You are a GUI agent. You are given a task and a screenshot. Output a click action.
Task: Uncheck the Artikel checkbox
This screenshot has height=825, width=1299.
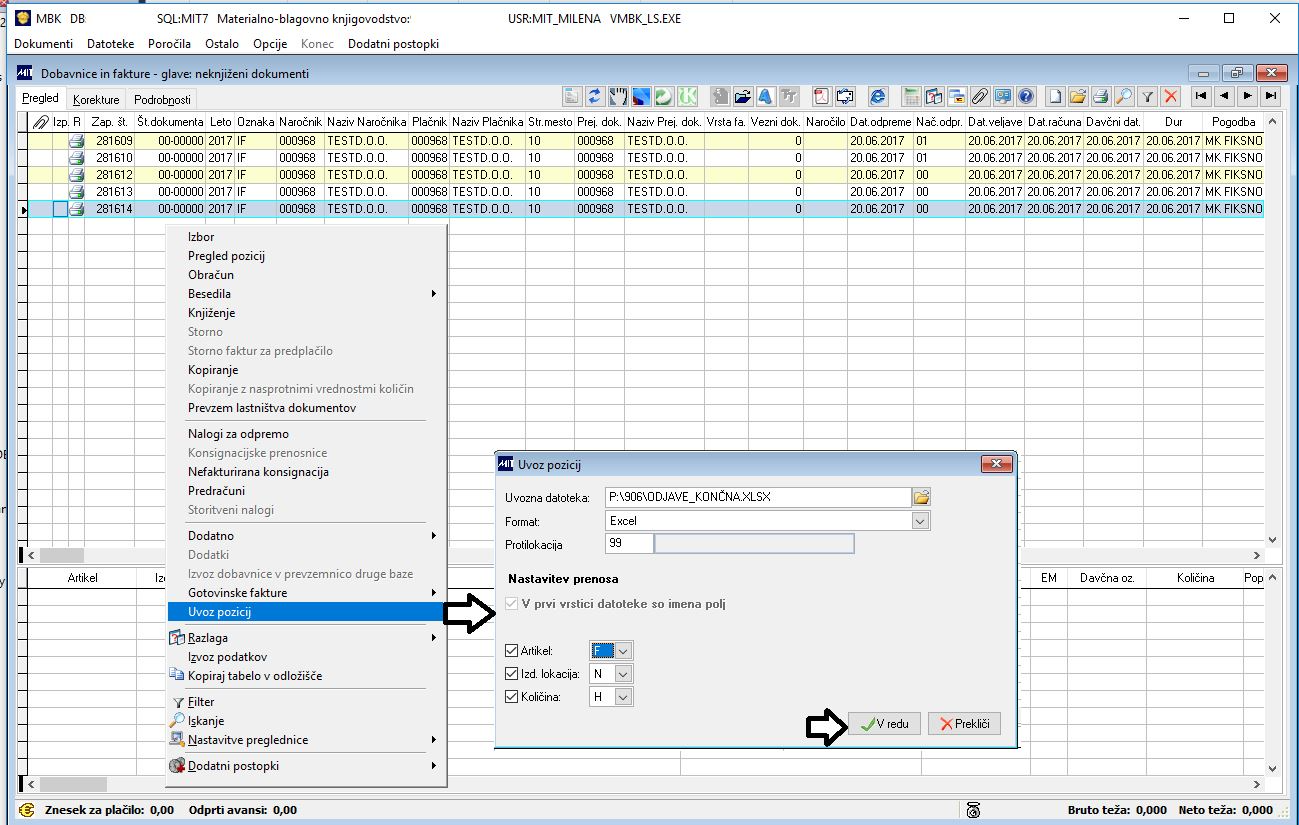(x=512, y=651)
